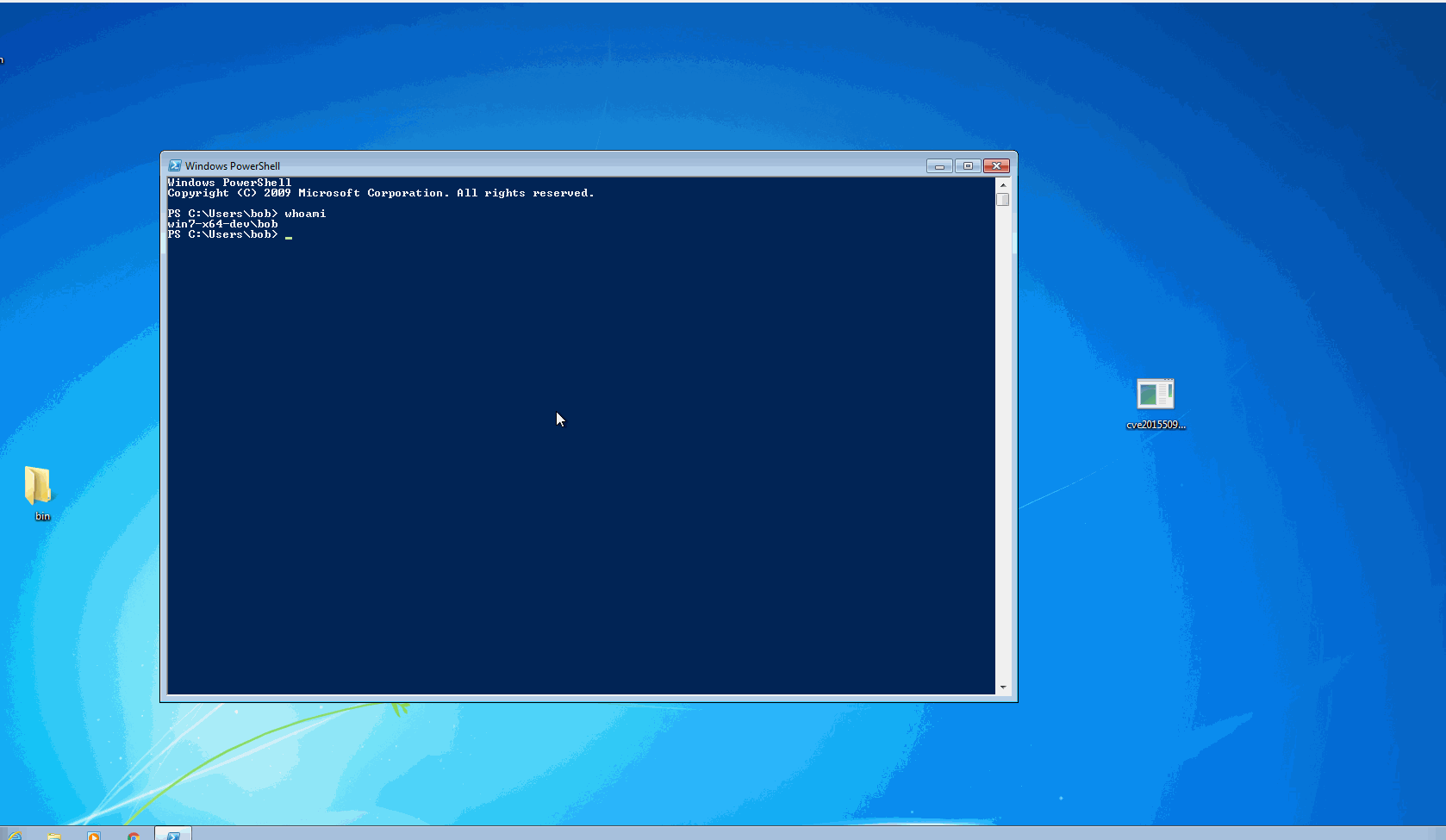Click the PowerShell icon in the title bar

pyautogui.click(x=176, y=165)
